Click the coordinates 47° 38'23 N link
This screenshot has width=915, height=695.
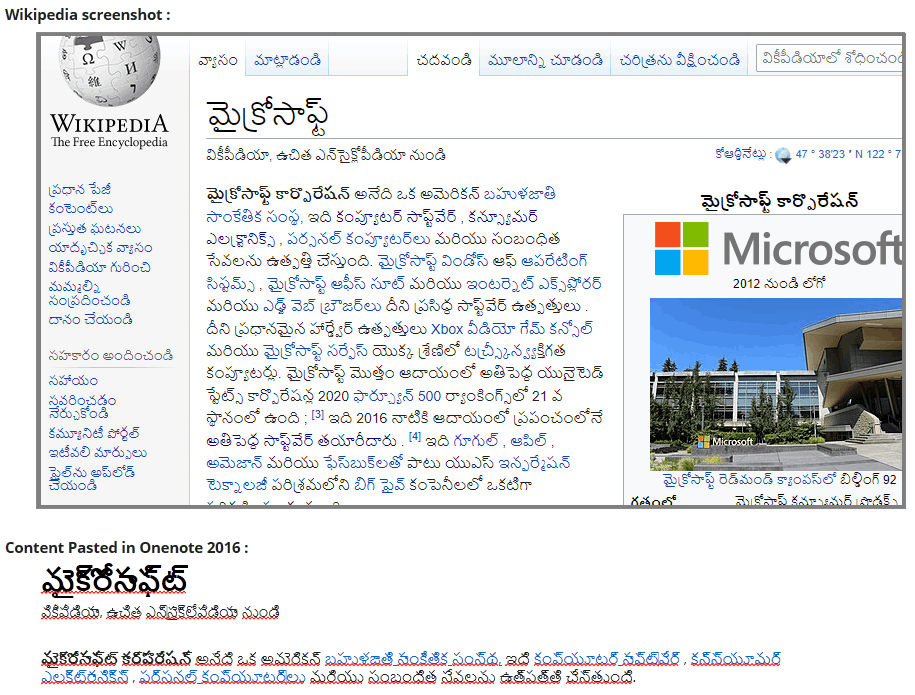[847, 154]
